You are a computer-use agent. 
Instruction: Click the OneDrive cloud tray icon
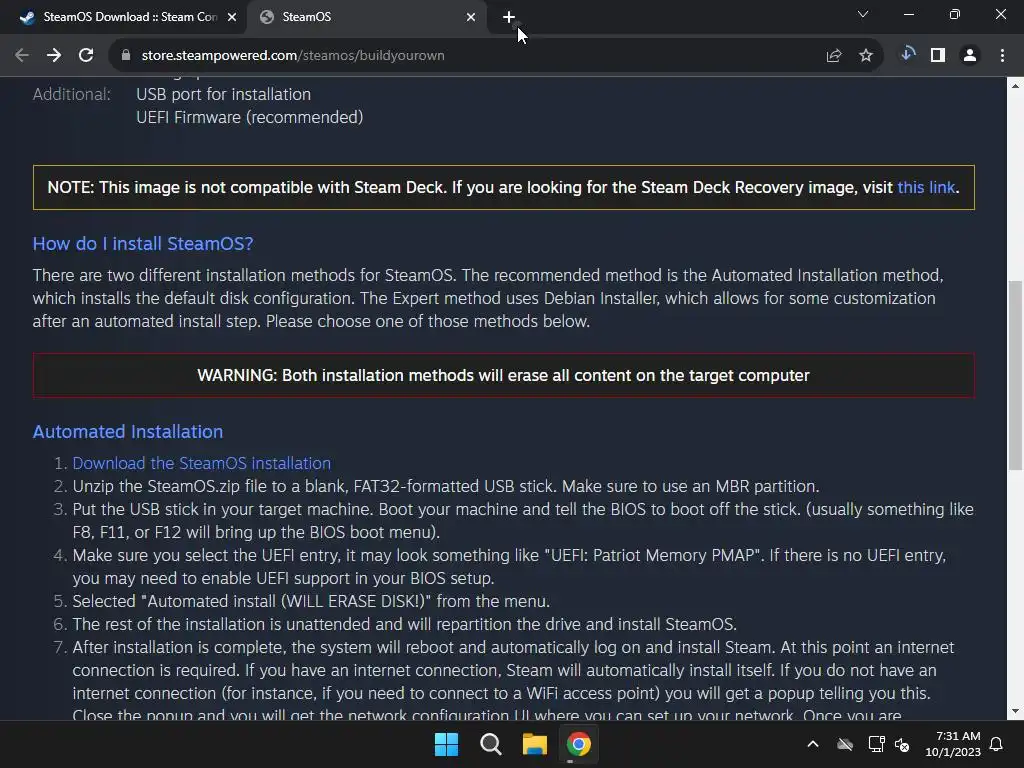pos(845,744)
